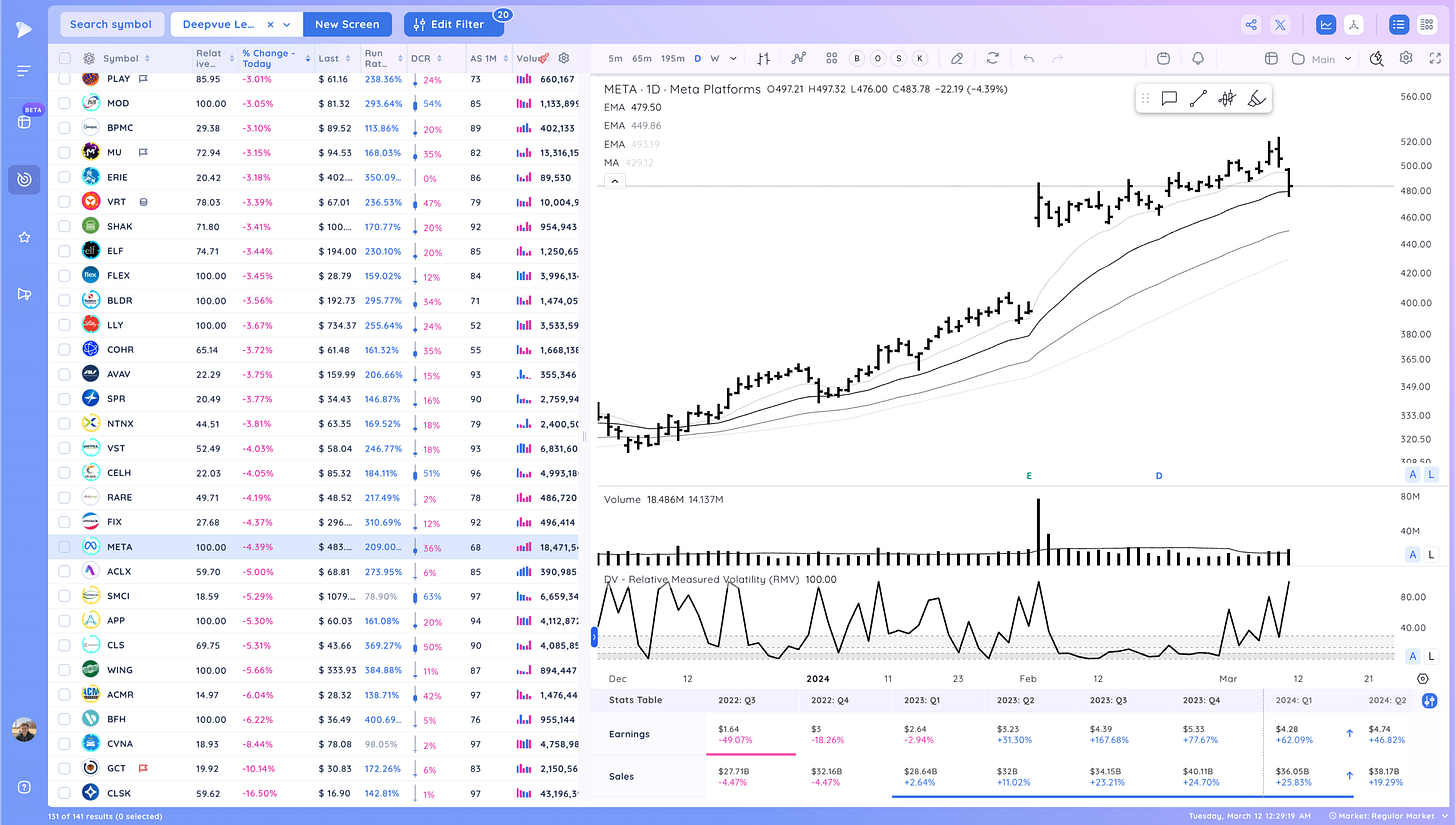The image size is (1456, 825).
Task: Toggle the S marker button on chart toolbar
Action: click(899, 59)
